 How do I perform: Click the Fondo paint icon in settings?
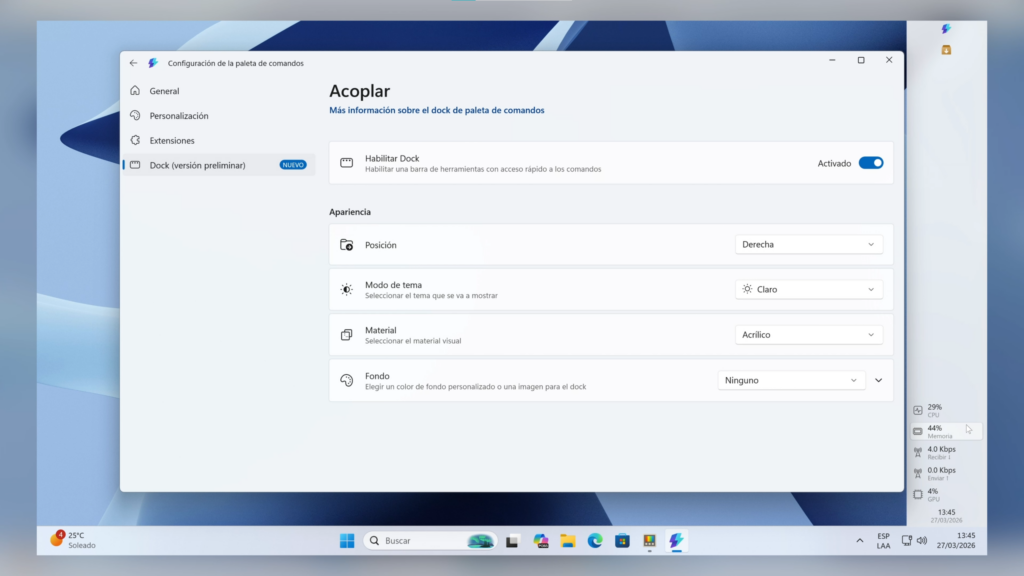point(347,380)
